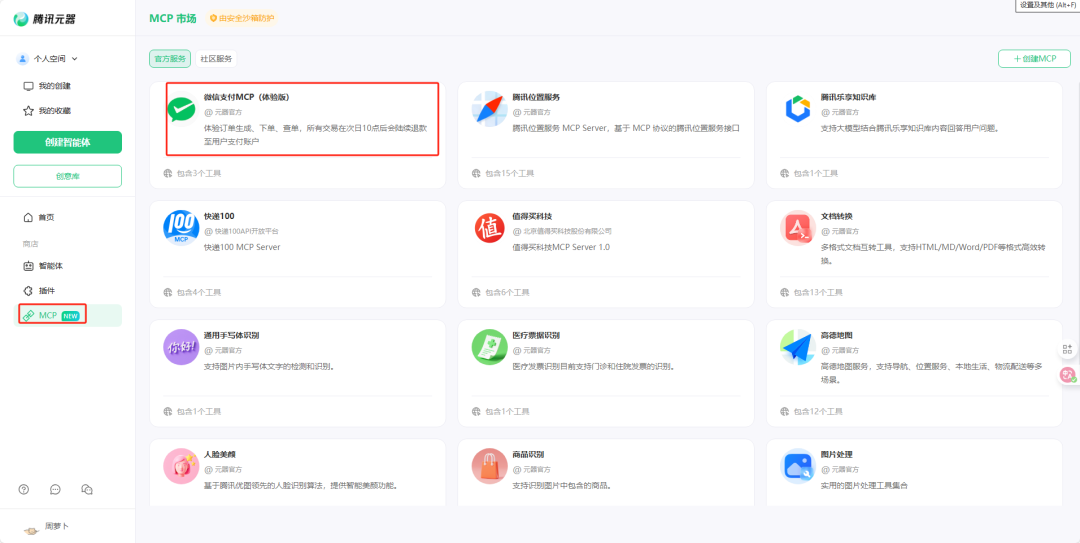Click the 创建智能体 green button
The height and width of the screenshot is (543, 1080).
point(67,142)
